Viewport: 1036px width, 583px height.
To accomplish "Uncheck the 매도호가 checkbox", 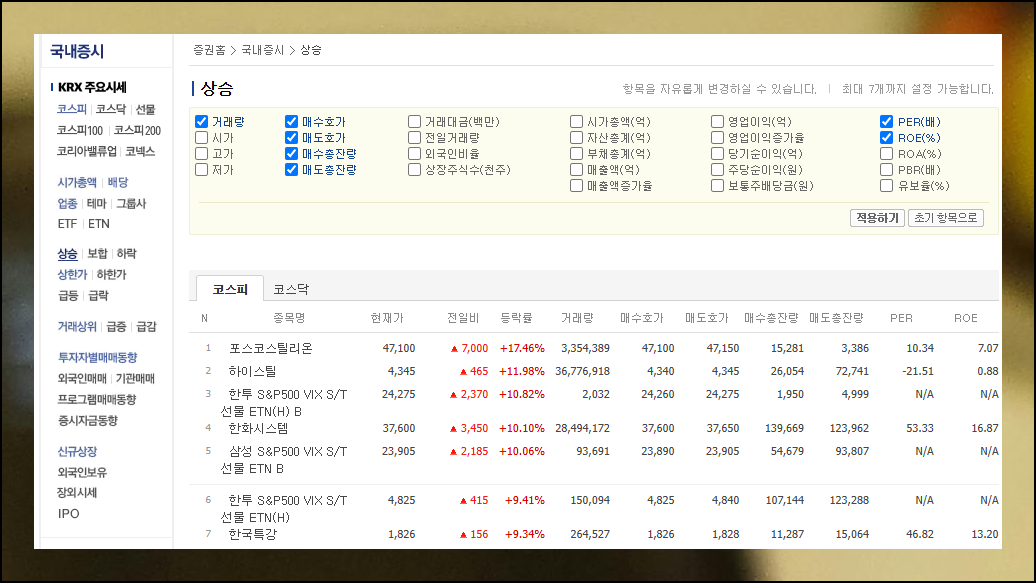I will (x=291, y=137).
